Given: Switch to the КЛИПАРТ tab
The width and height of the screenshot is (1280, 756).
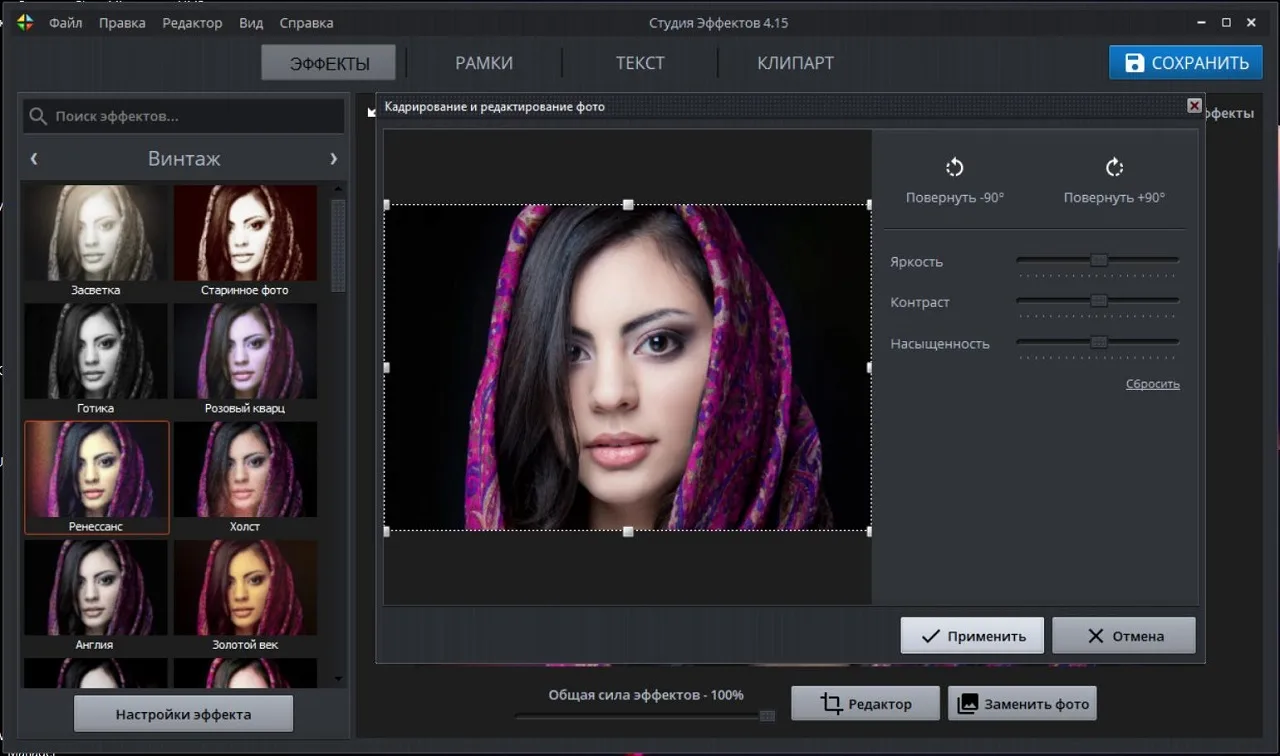Looking at the screenshot, I should 795,63.
